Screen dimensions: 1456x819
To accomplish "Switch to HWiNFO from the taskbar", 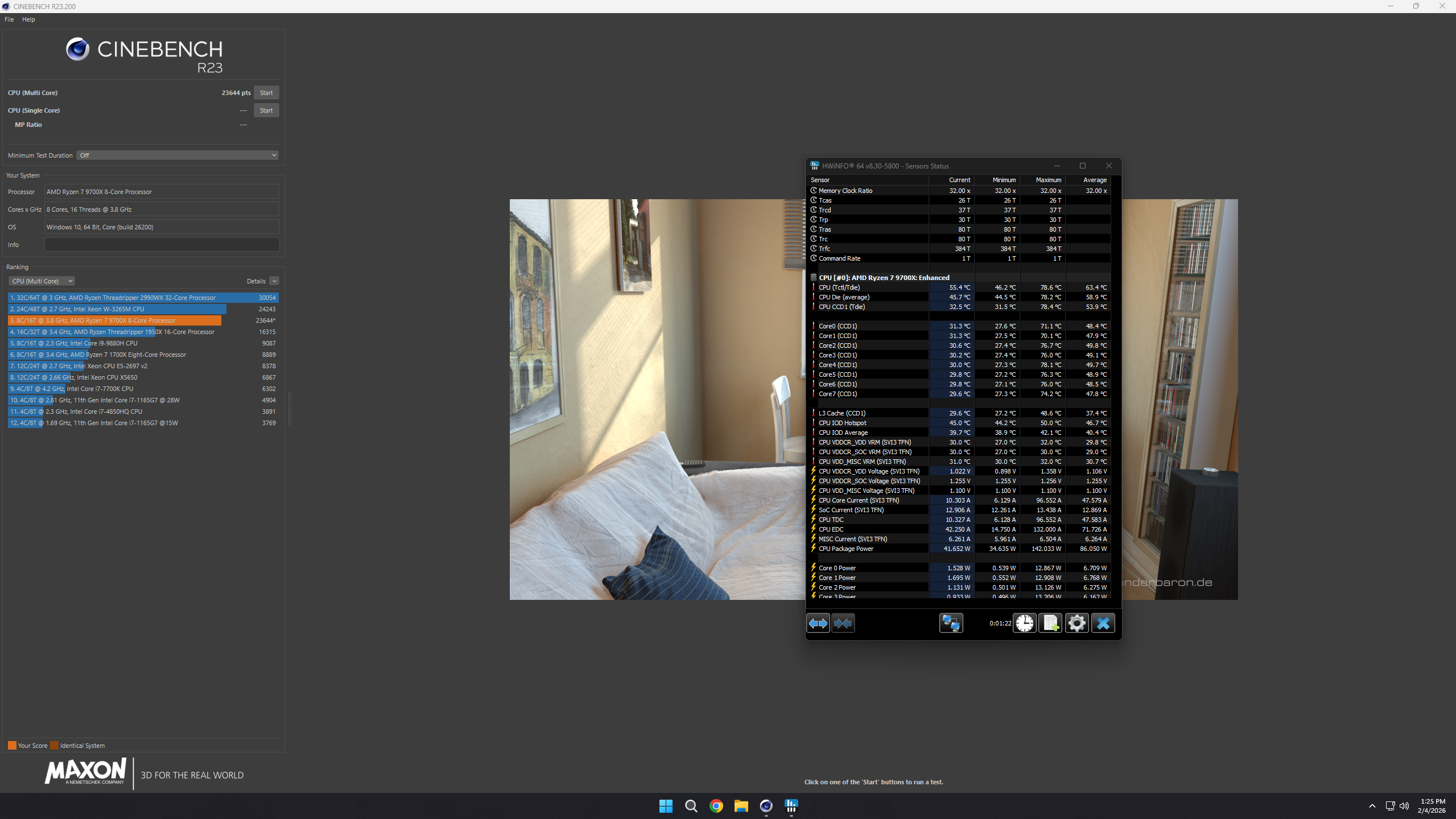I will pyautogui.click(x=791, y=806).
